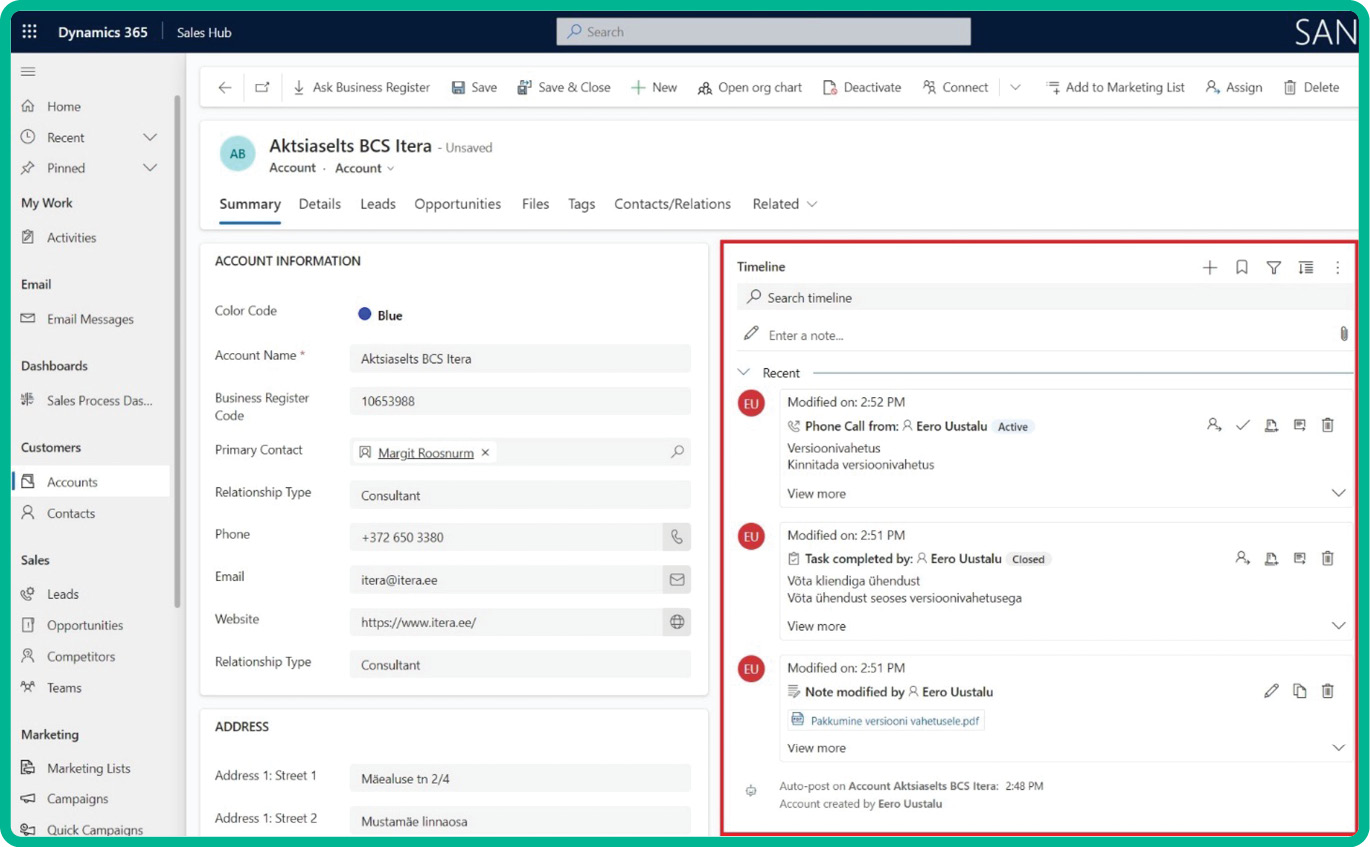Click the timeline sort order icon
The height and width of the screenshot is (847, 1370).
1306,267
